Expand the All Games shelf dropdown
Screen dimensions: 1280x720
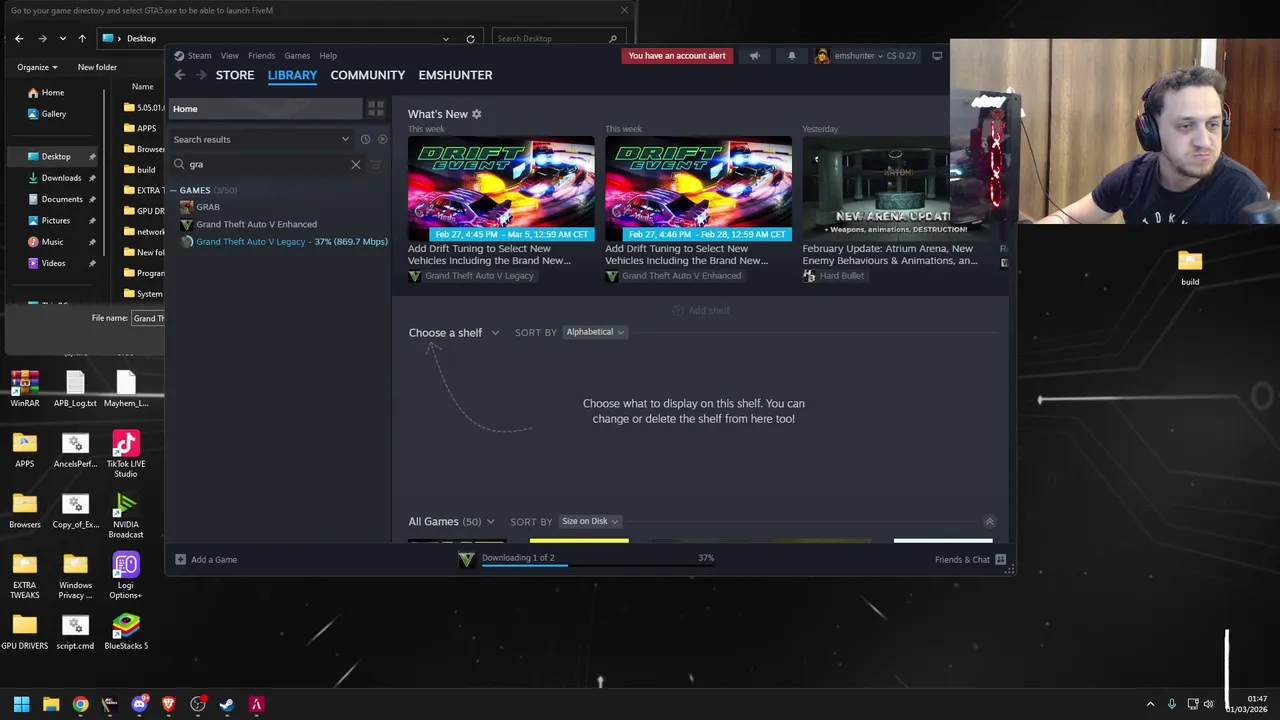coord(451,522)
